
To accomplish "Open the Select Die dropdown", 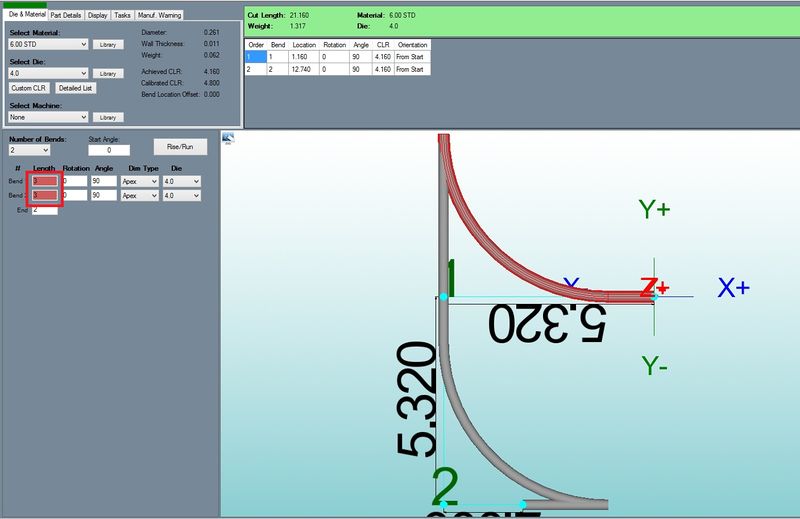I will point(48,74).
